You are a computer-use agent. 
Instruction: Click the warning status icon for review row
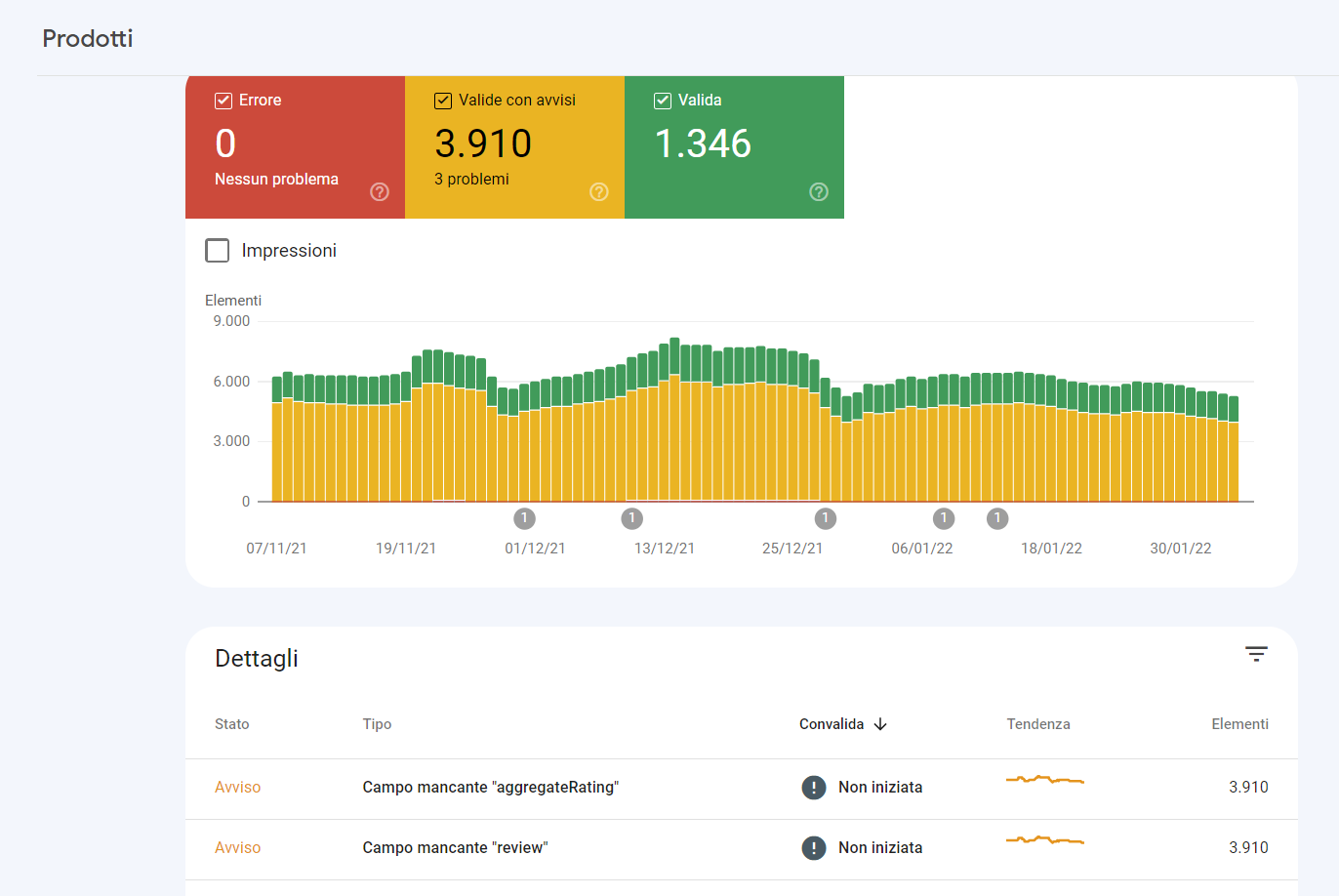(x=814, y=848)
